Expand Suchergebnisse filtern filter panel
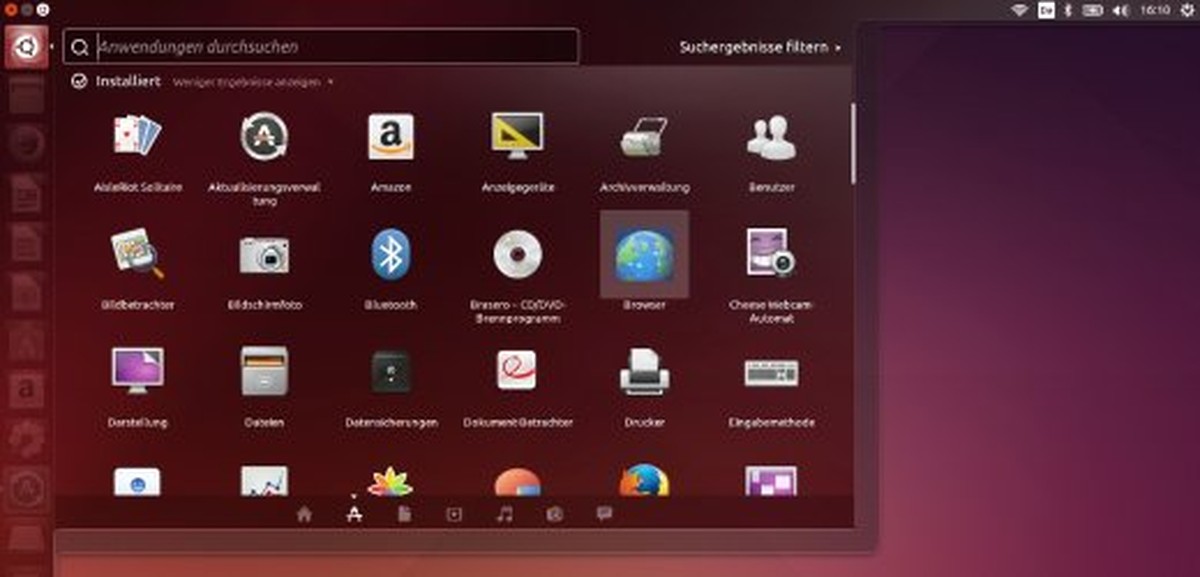 click(760, 47)
